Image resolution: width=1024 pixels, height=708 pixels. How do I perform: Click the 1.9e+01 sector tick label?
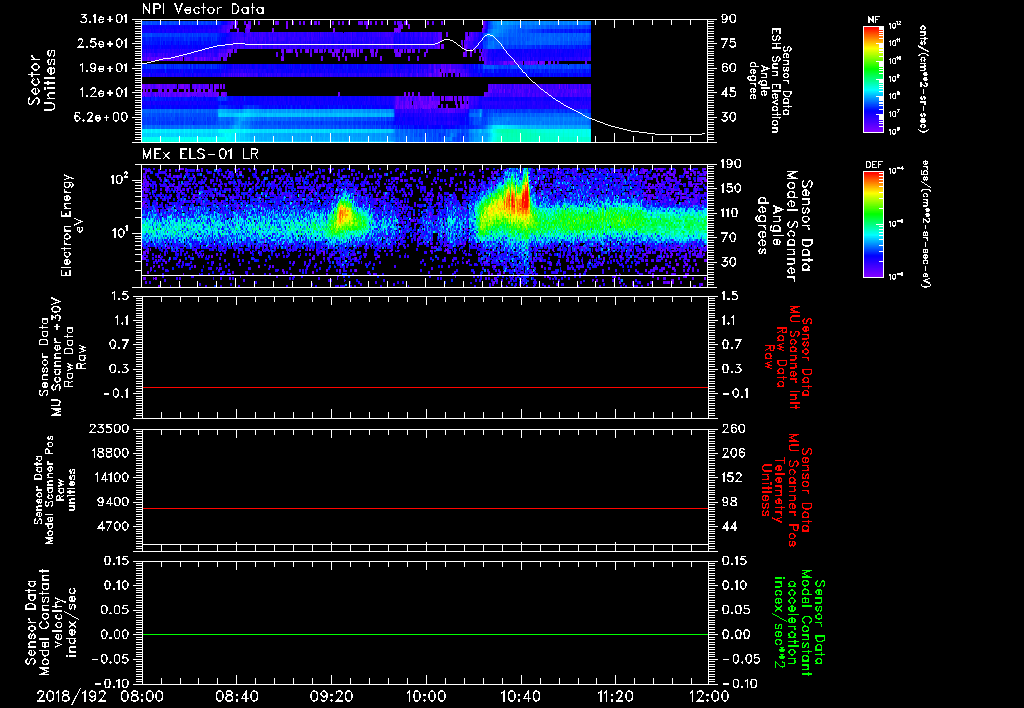coord(103,68)
